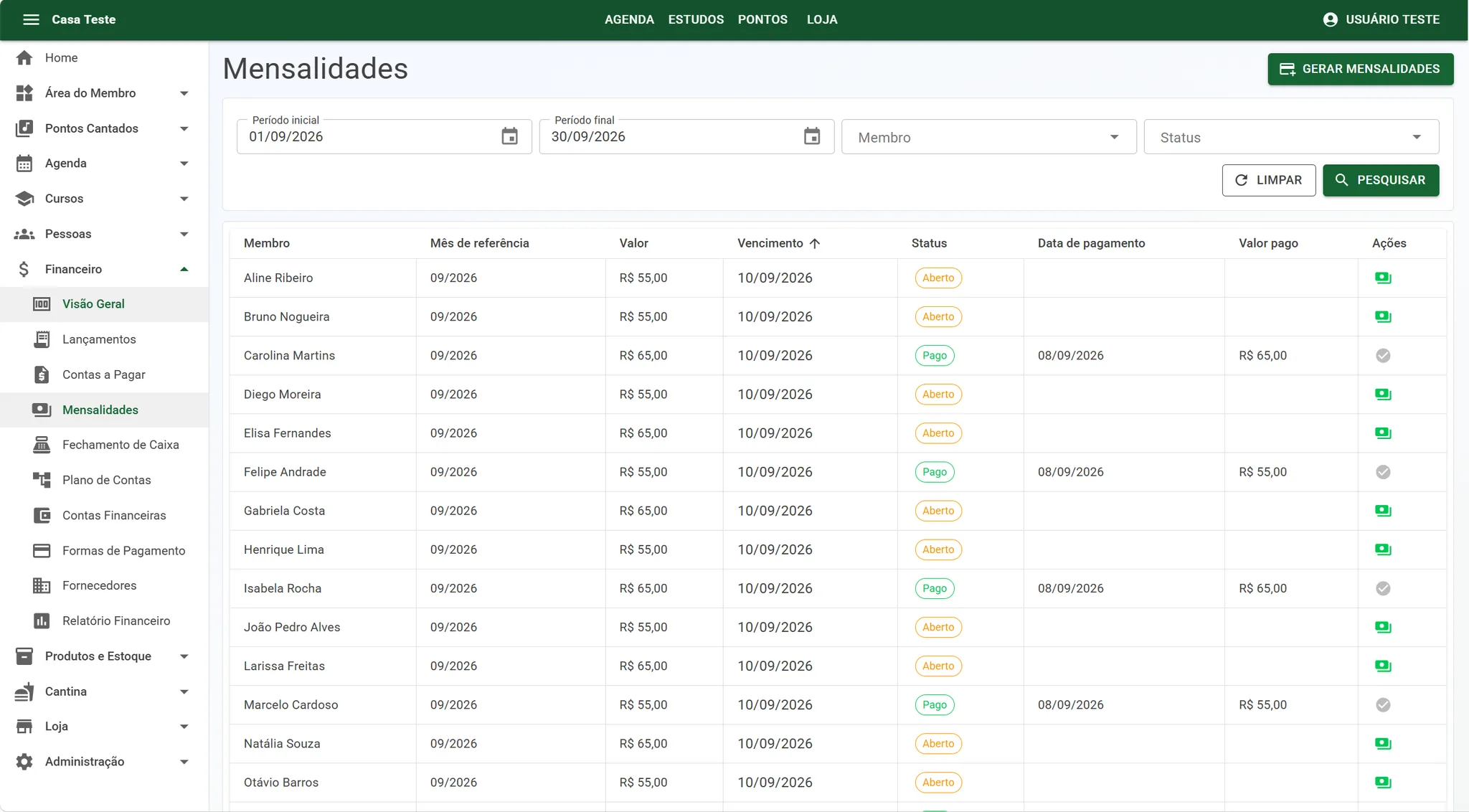Register payment for João Pedro Alves
This screenshot has width=1469, height=812.
pyautogui.click(x=1383, y=627)
